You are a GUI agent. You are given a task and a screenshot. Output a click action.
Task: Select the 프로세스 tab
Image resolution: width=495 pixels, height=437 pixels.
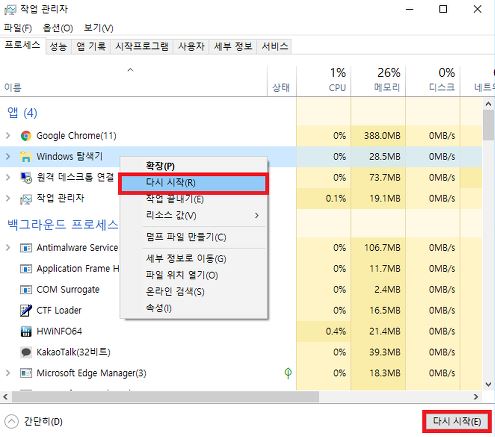coord(22,45)
